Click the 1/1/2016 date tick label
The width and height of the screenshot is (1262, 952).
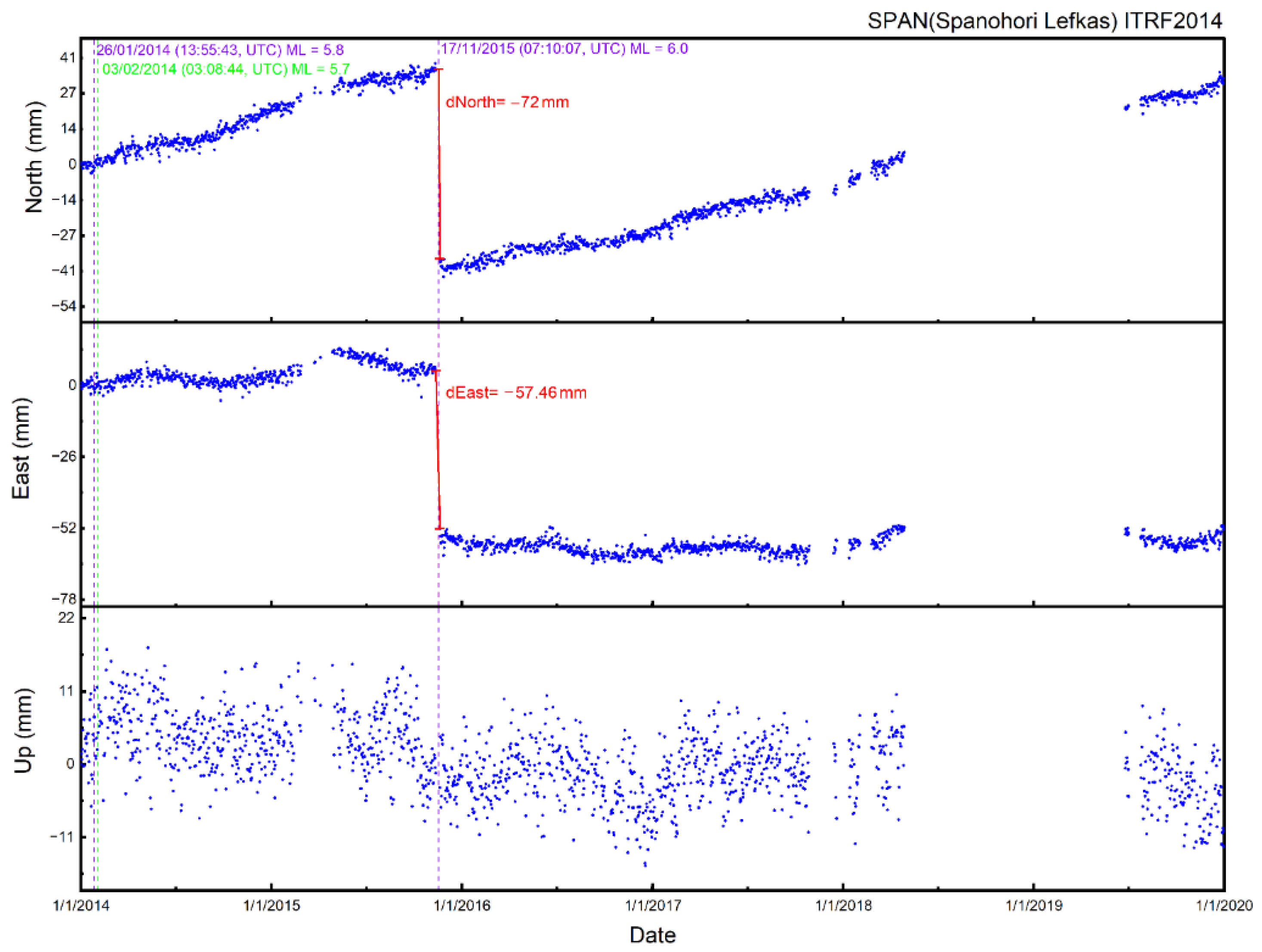pyautogui.click(x=462, y=905)
